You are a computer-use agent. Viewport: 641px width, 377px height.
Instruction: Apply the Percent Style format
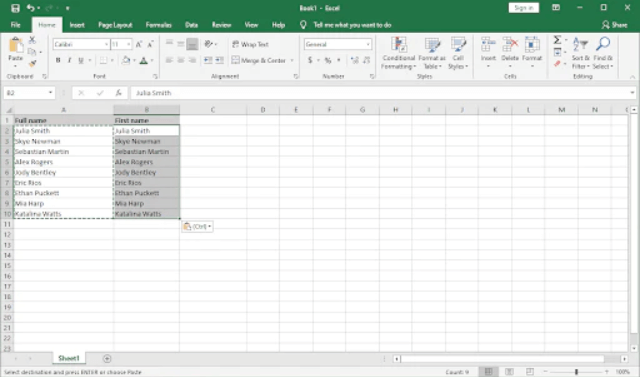tap(328, 61)
